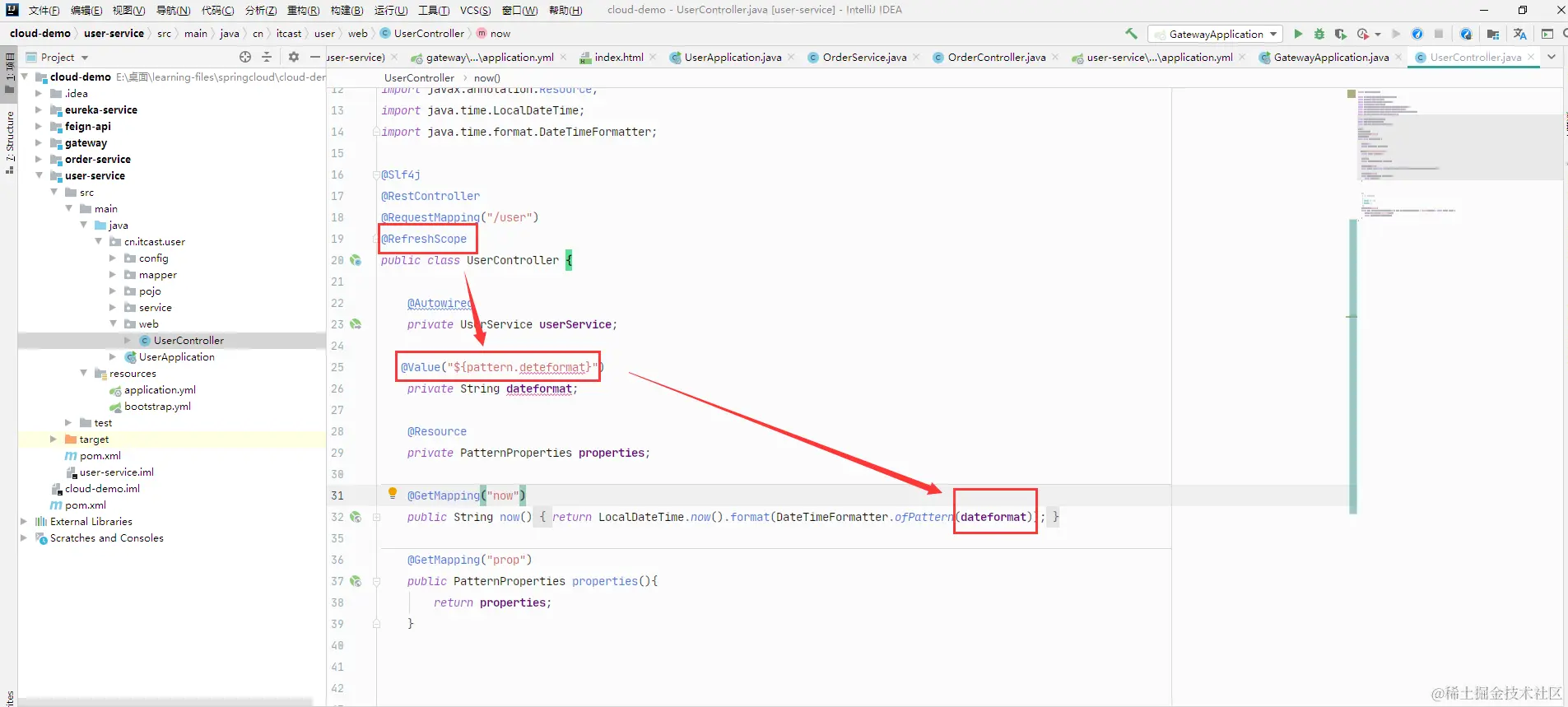Click gutter icon beside properties() method
Viewport: 1568px width, 707px height.
tap(356, 581)
